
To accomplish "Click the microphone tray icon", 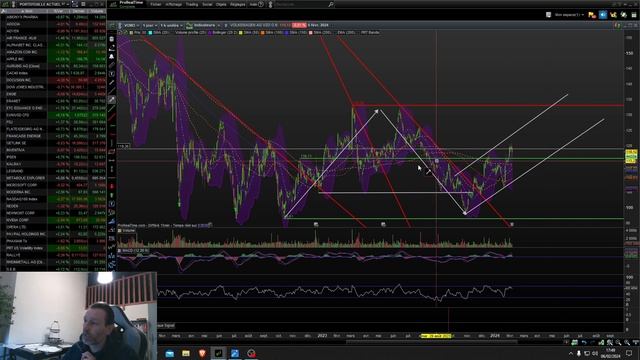I will [x=578, y=353].
